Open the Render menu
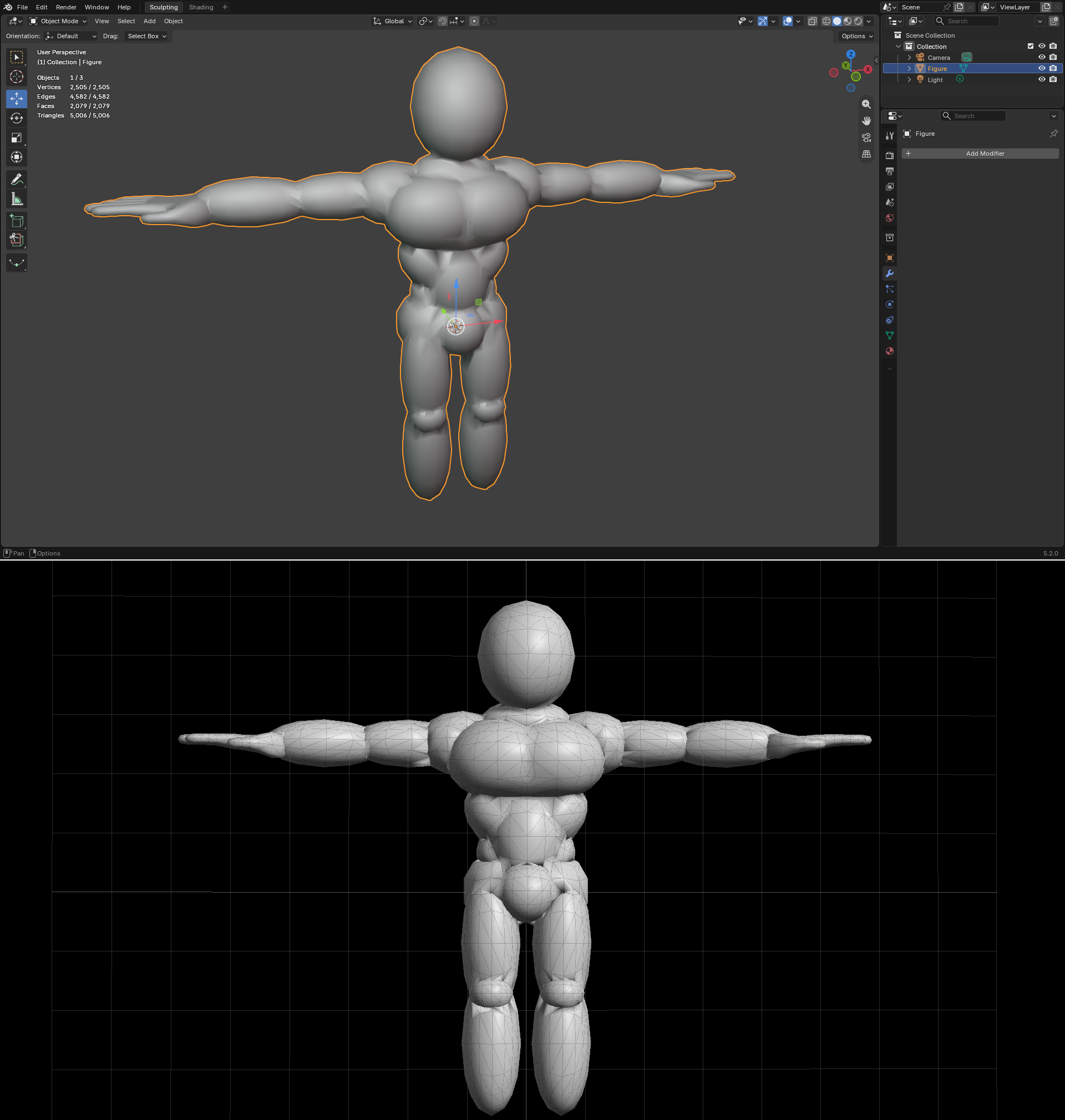 66,7
